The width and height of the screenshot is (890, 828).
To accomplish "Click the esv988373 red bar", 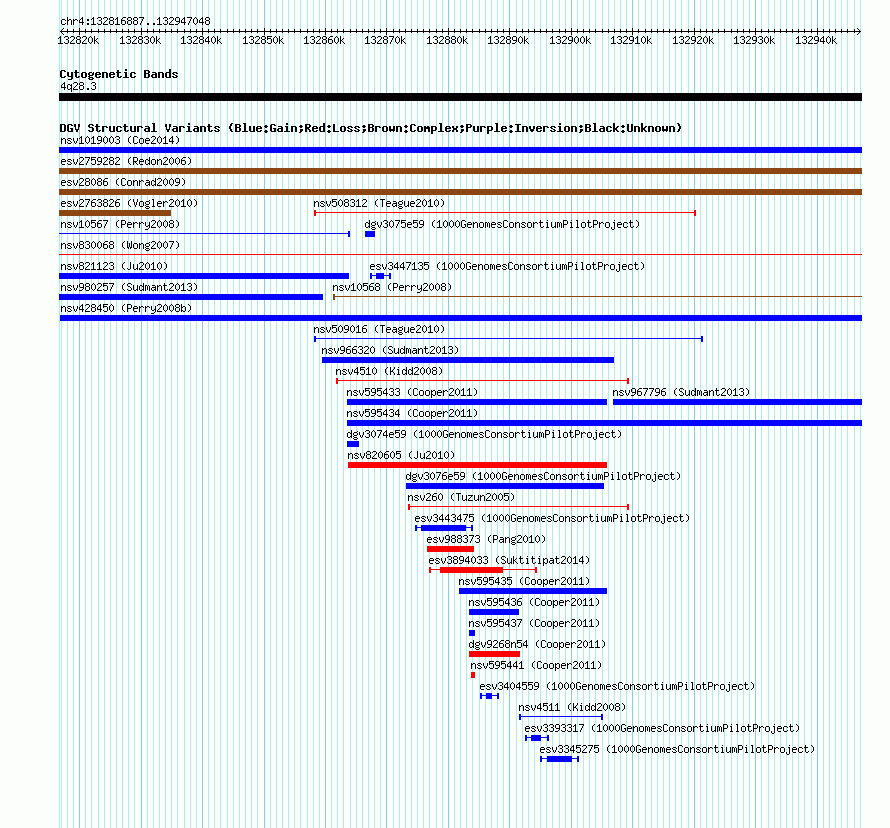I will pyautogui.click(x=450, y=549).
